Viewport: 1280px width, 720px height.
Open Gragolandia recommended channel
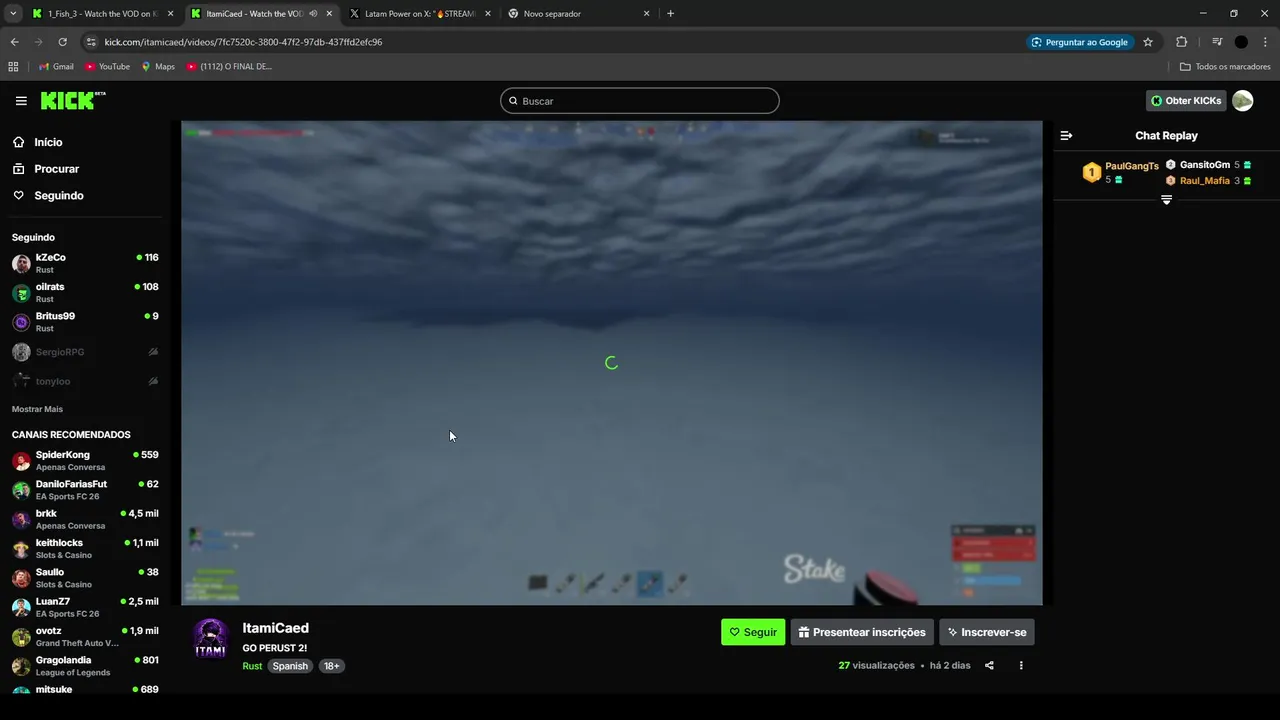pos(85,666)
